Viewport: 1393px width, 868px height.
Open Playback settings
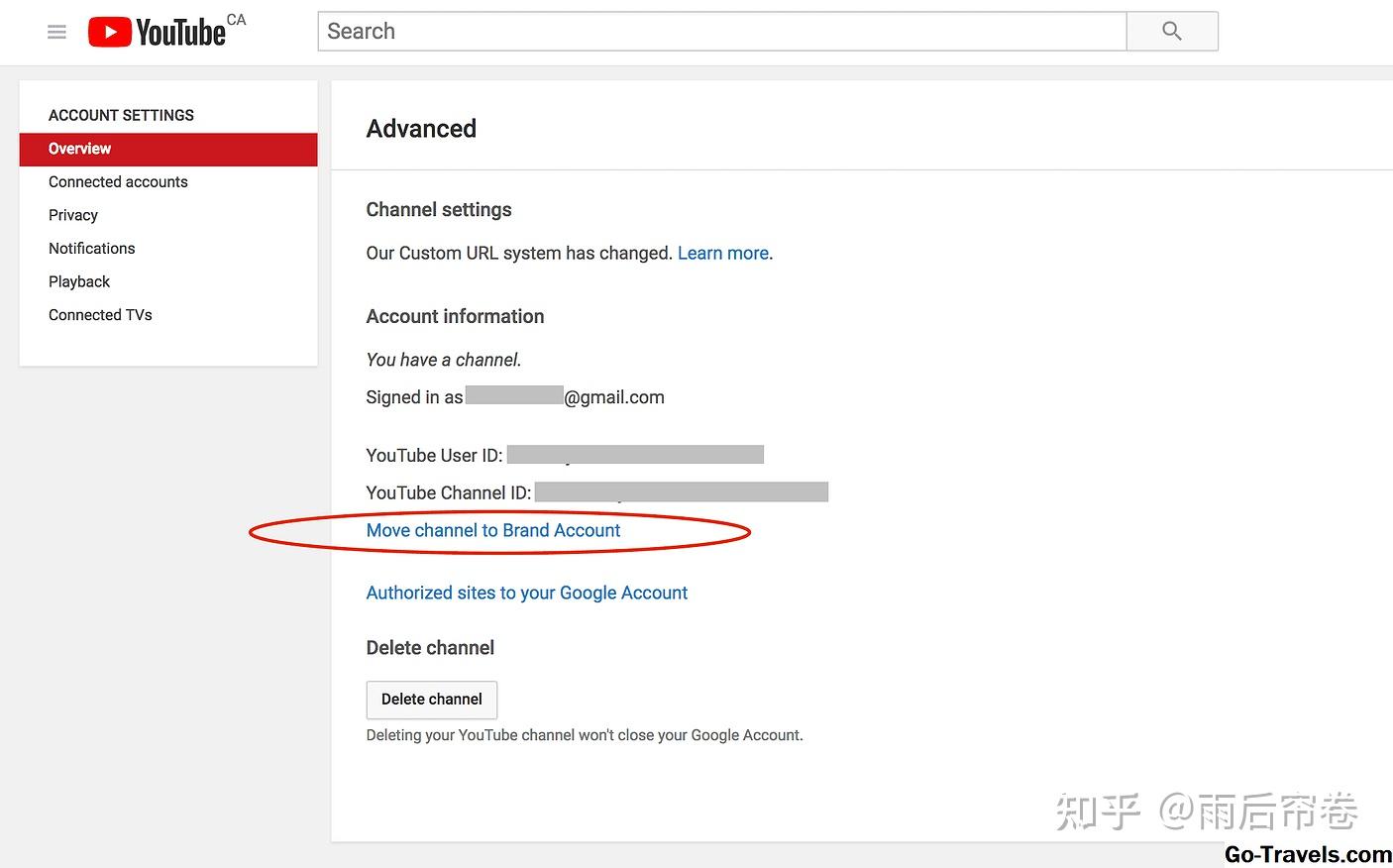click(79, 281)
